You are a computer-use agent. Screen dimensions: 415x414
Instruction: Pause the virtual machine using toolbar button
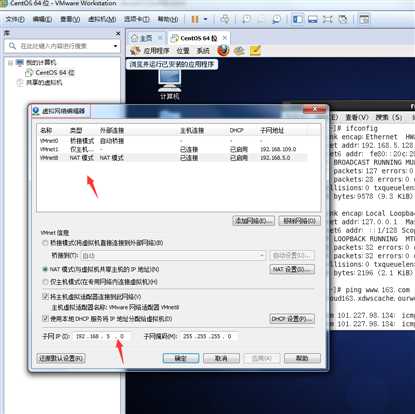(195, 19)
